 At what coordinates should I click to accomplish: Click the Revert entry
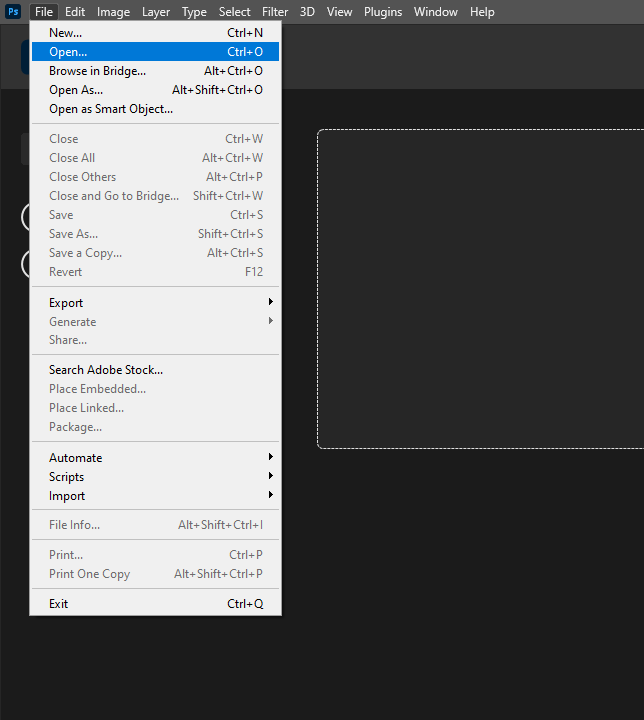click(x=155, y=272)
